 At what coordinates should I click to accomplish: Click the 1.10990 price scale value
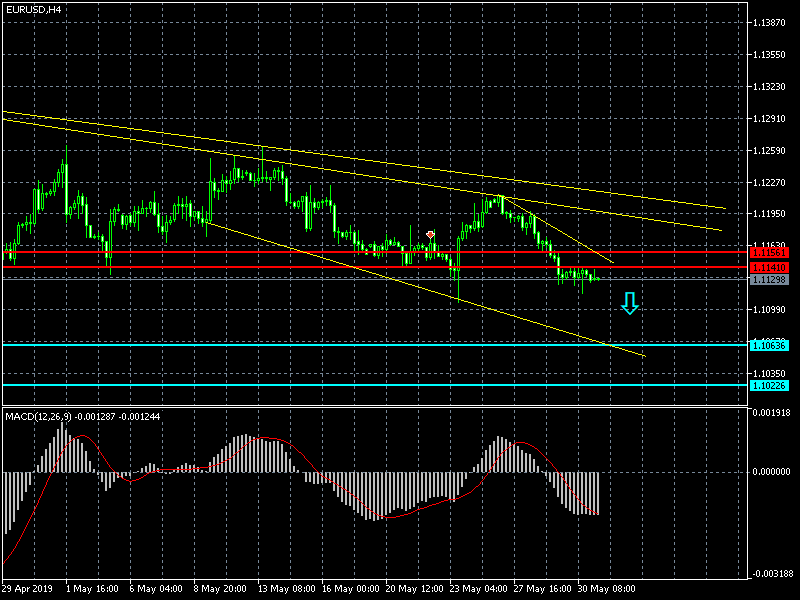point(769,310)
